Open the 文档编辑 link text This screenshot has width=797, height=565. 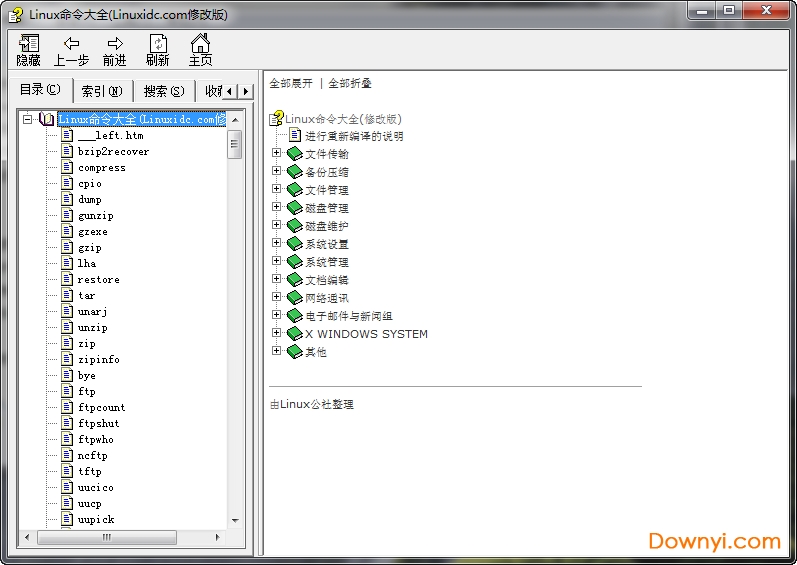327,280
